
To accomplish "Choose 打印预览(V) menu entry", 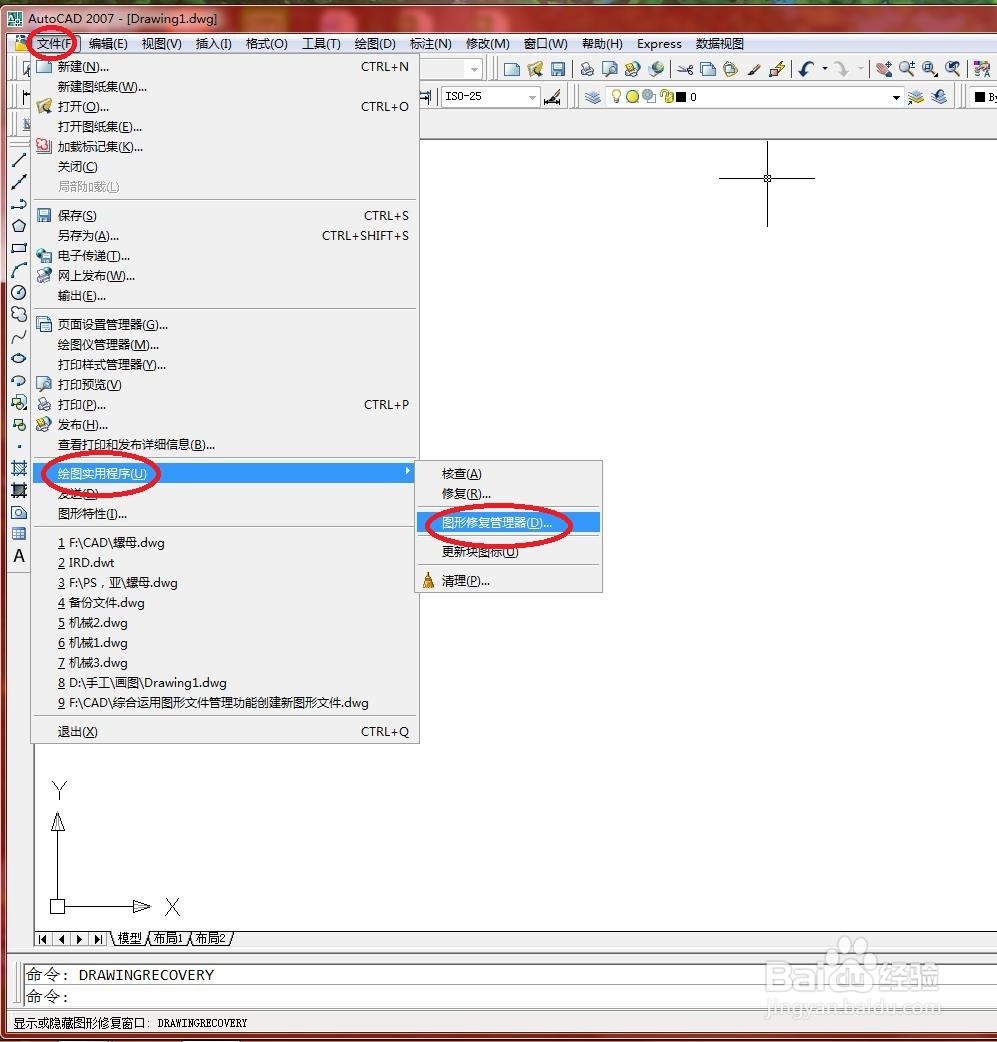I will click(225, 385).
